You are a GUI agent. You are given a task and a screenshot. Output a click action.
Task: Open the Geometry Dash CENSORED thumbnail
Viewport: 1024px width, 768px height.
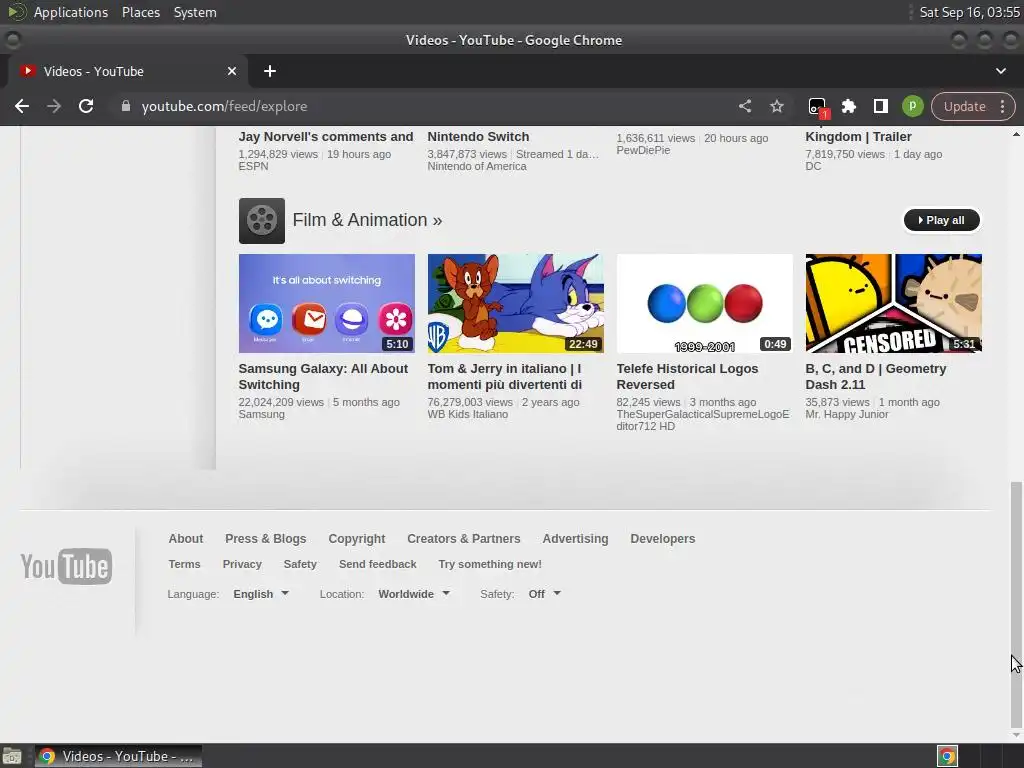[893, 303]
